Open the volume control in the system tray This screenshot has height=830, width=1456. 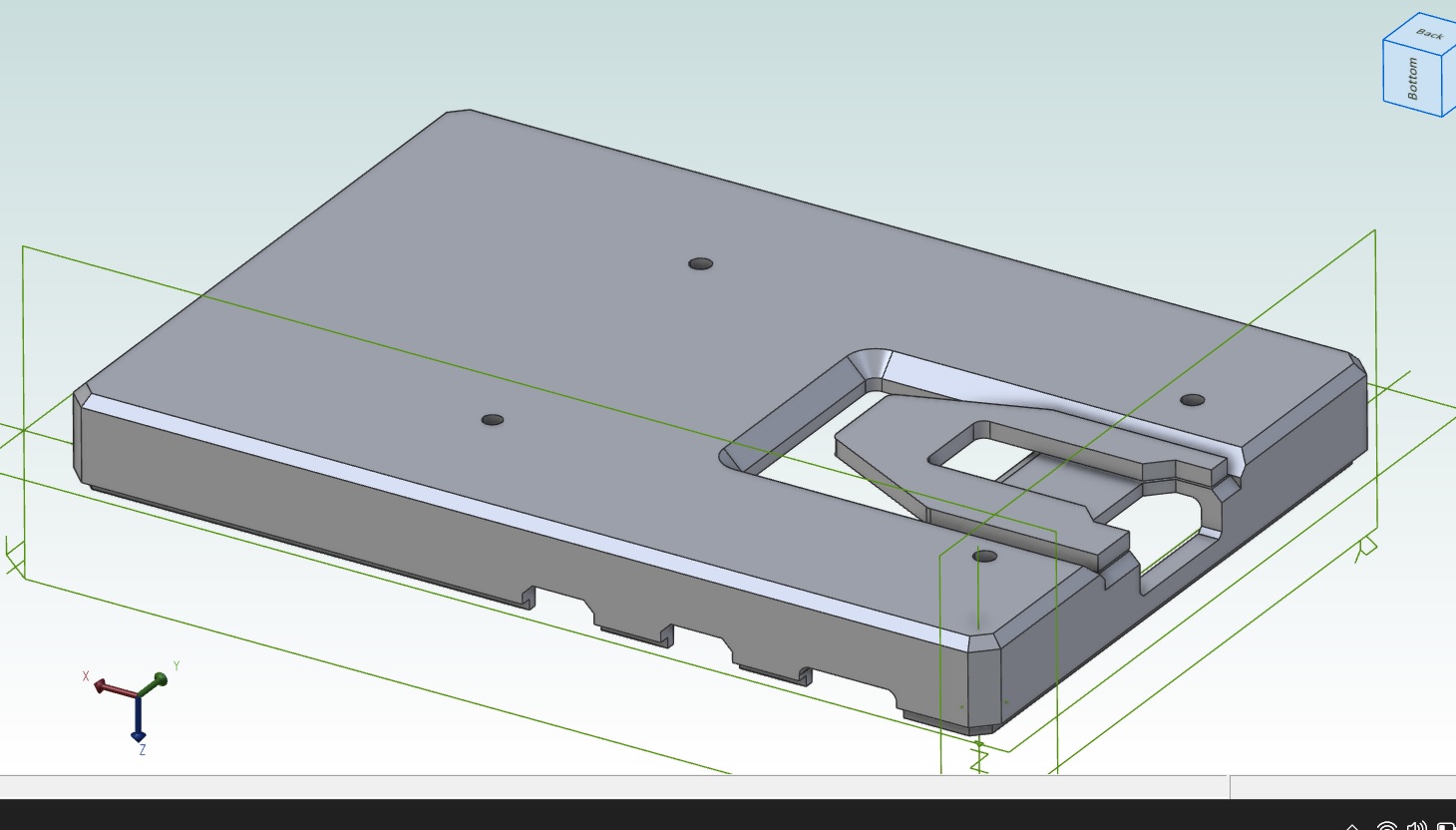coord(1416,827)
